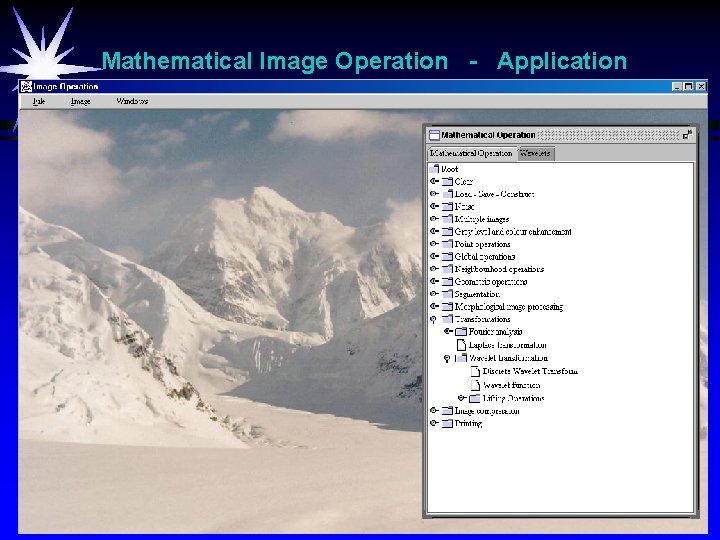
Task: Open the Image menu
Action: (x=80, y=101)
